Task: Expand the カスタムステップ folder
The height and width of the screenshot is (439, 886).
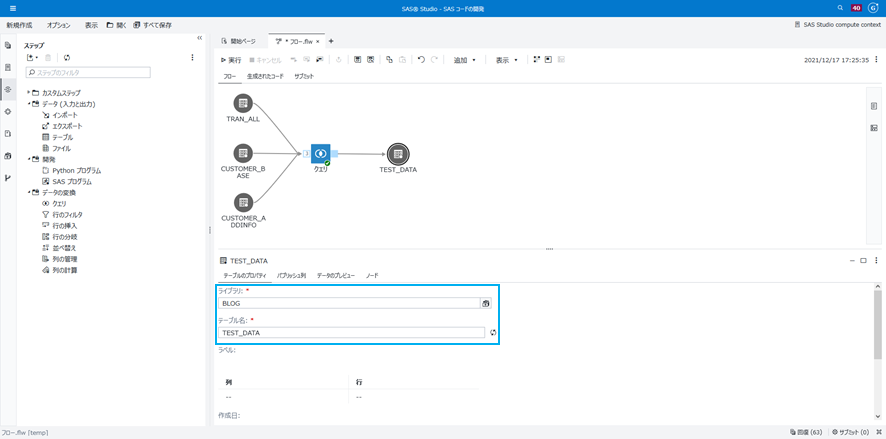Action: tap(28, 93)
